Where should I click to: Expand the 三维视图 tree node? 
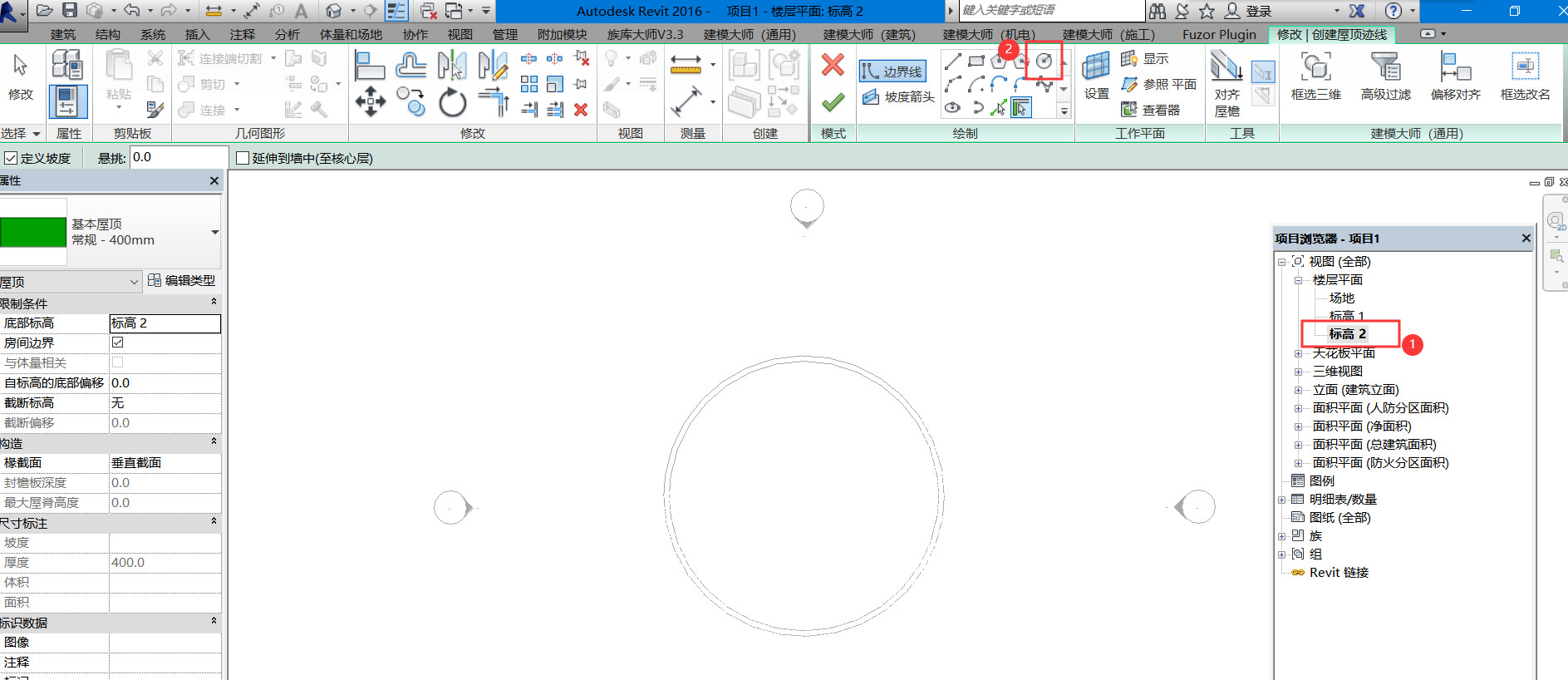pos(1299,372)
